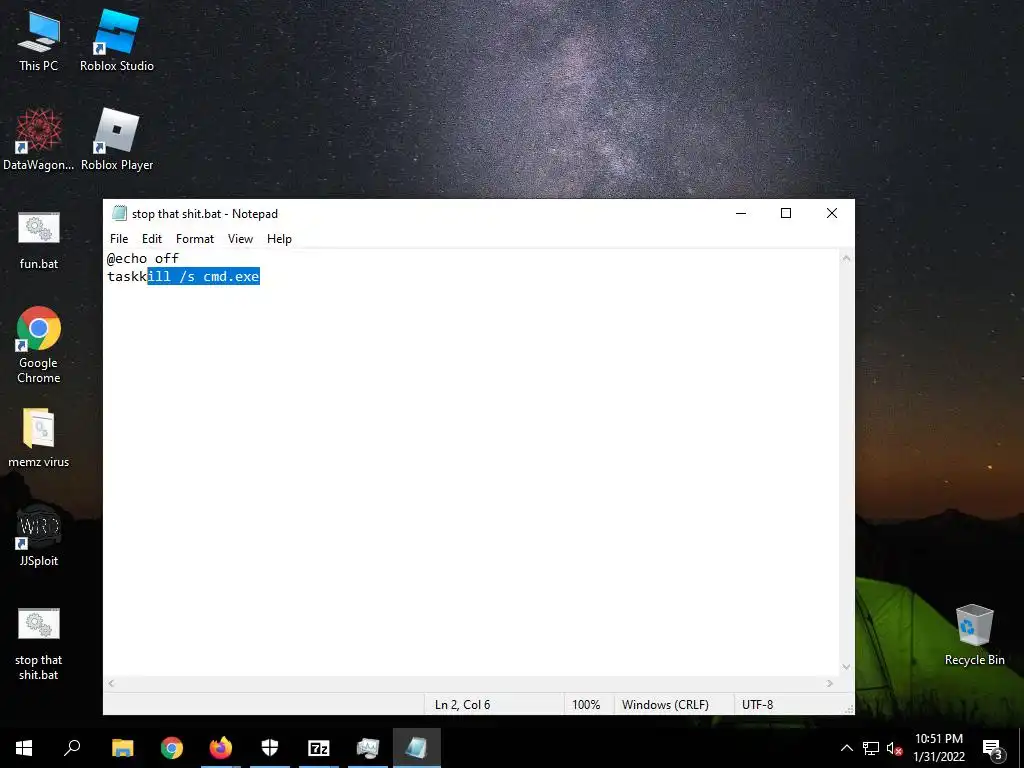Open Windows Security shield on taskbar
This screenshot has height=768, width=1024.
270,748
